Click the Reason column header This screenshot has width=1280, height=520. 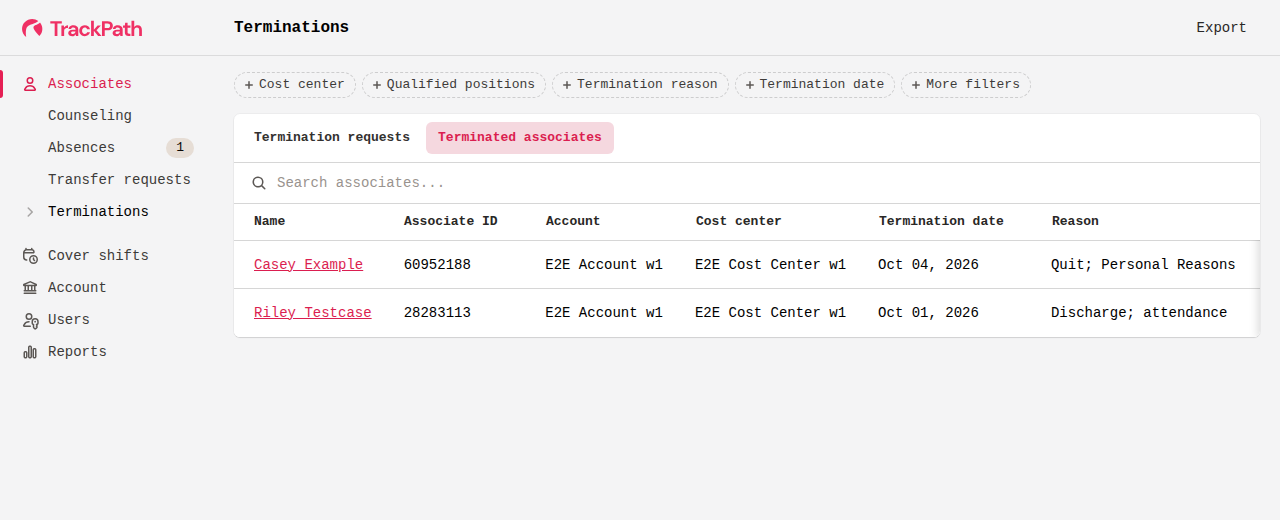pyautogui.click(x=1075, y=221)
